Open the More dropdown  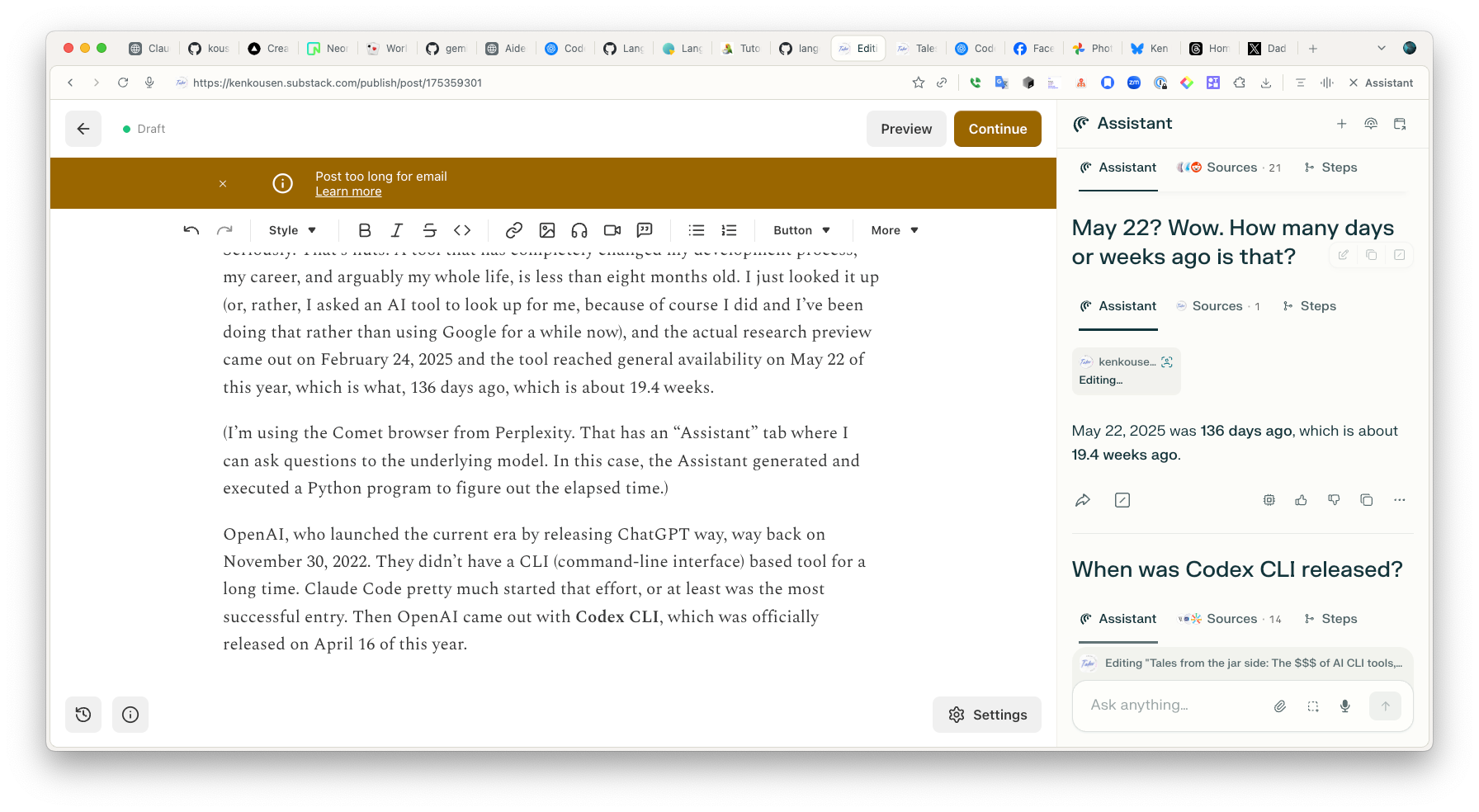895,230
